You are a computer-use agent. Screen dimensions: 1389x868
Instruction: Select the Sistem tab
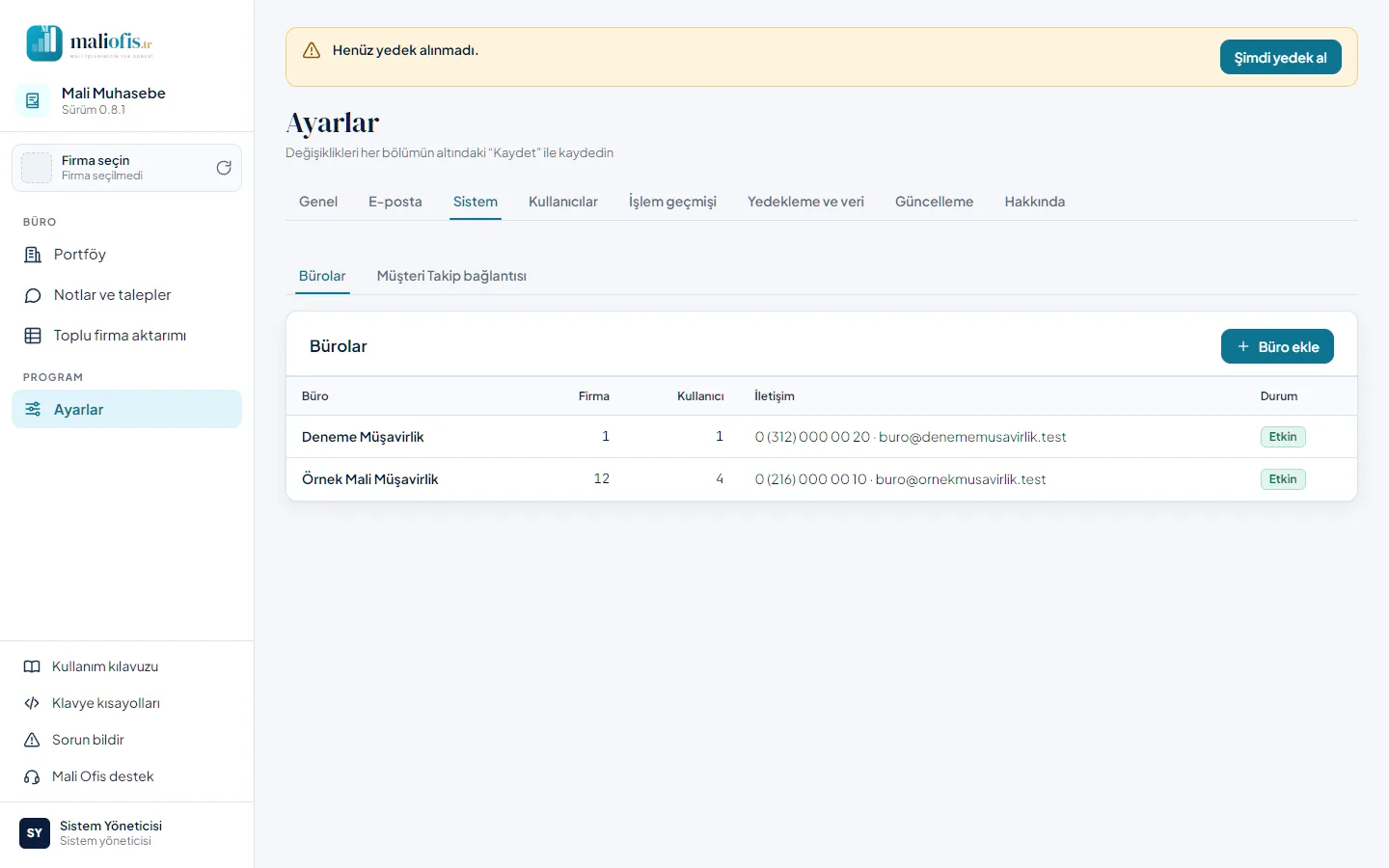coord(476,202)
